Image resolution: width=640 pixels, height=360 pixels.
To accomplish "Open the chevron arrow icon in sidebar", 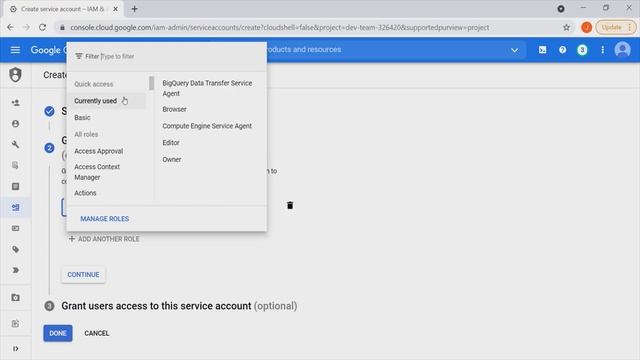I will point(16,270).
